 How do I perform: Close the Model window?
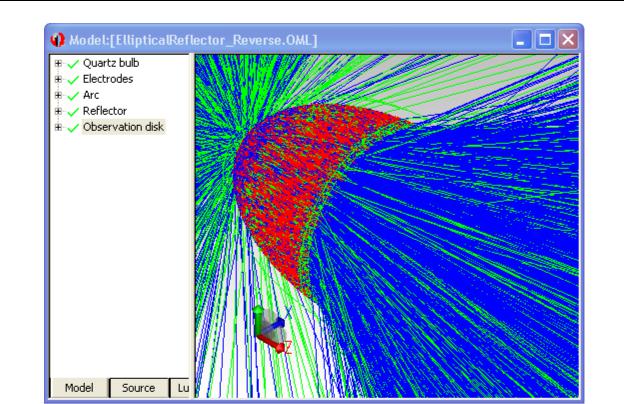pos(568,40)
